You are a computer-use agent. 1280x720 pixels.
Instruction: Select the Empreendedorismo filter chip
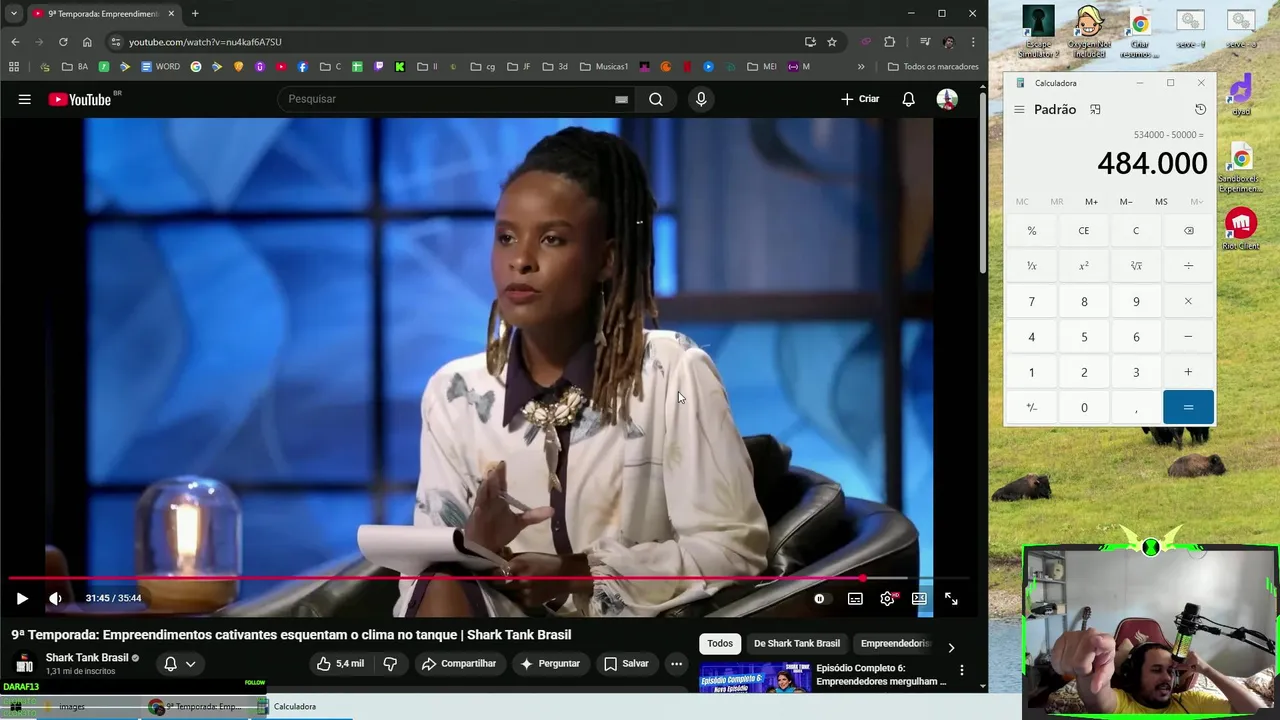click(x=896, y=643)
